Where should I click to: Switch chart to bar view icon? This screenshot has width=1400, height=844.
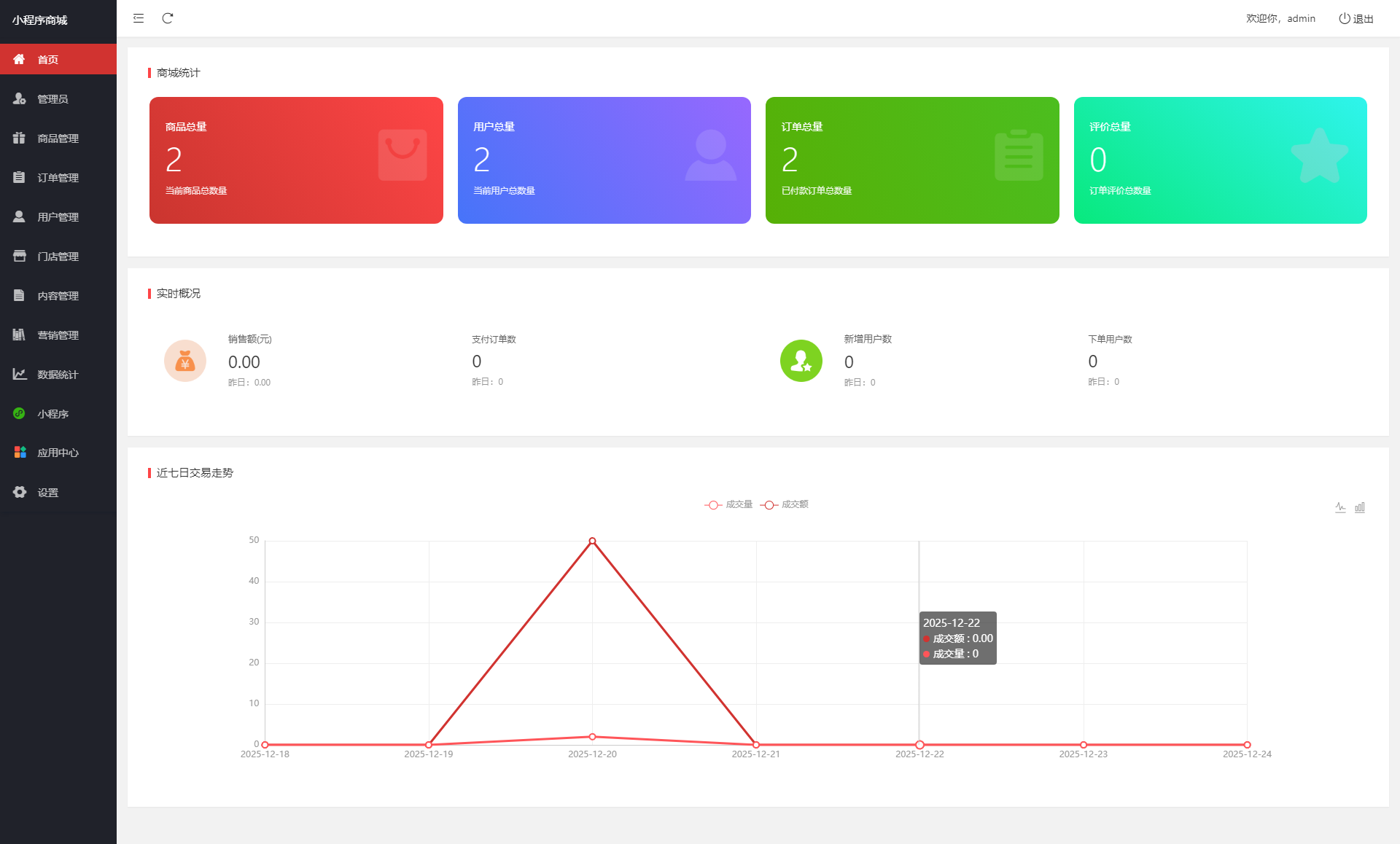click(x=1360, y=507)
